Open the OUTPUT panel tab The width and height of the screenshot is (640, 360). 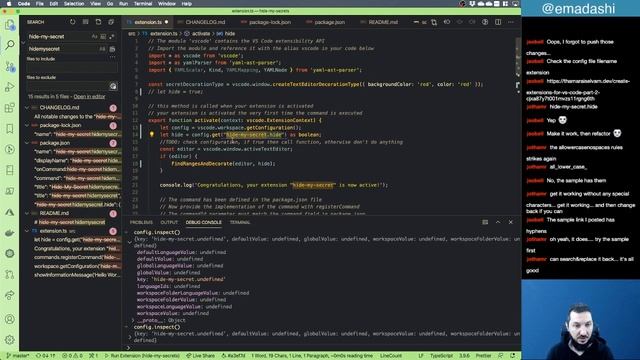tap(169, 222)
